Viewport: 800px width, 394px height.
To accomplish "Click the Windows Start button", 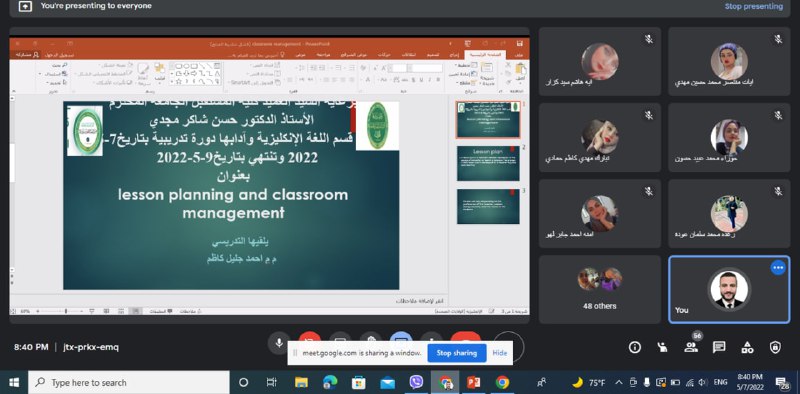I will [14, 382].
